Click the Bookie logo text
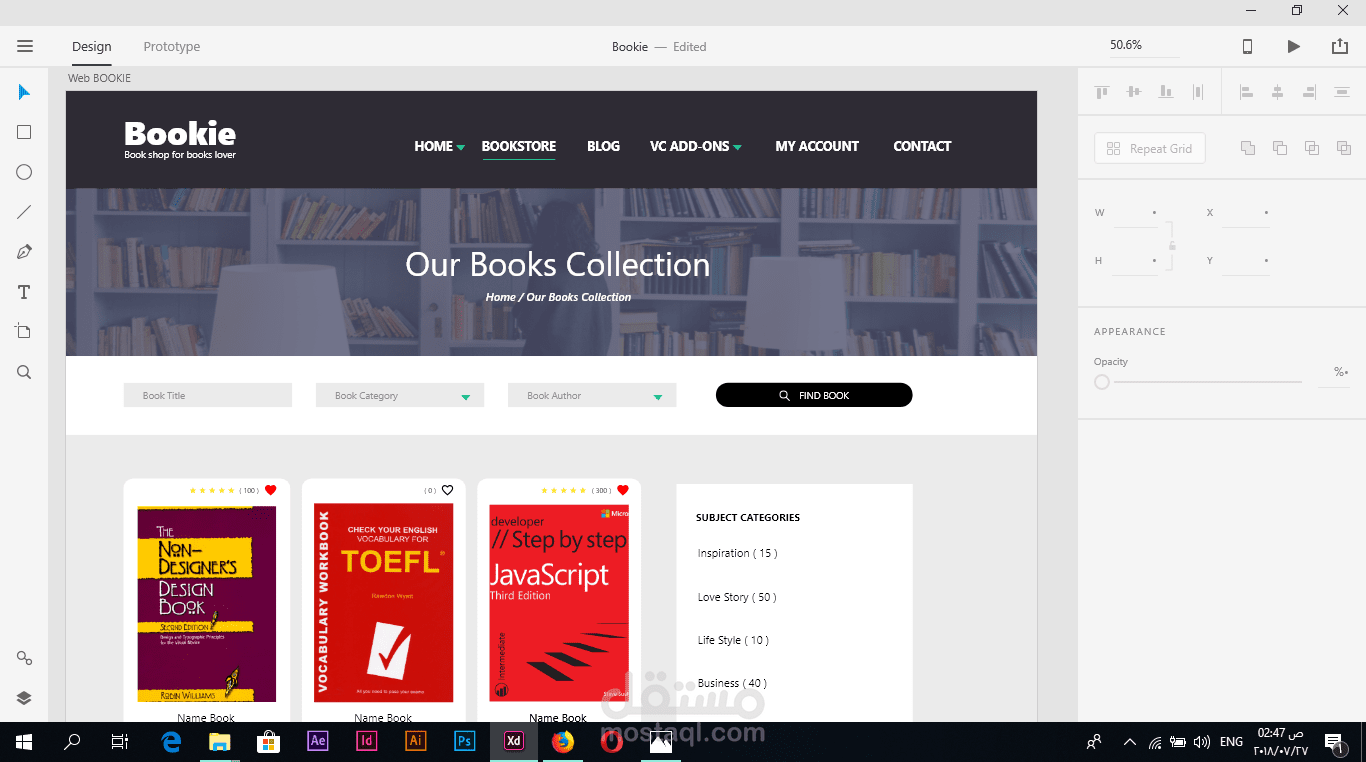This screenshot has width=1366, height=762. pyautogui.click(x=180, y=134)
